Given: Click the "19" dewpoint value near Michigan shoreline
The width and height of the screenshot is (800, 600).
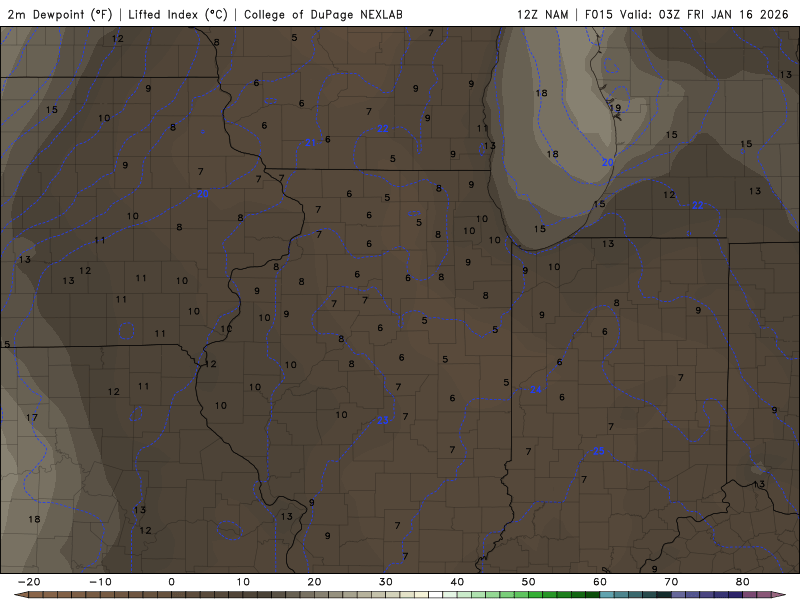Looking at the screenshot, I should [615, 108].
